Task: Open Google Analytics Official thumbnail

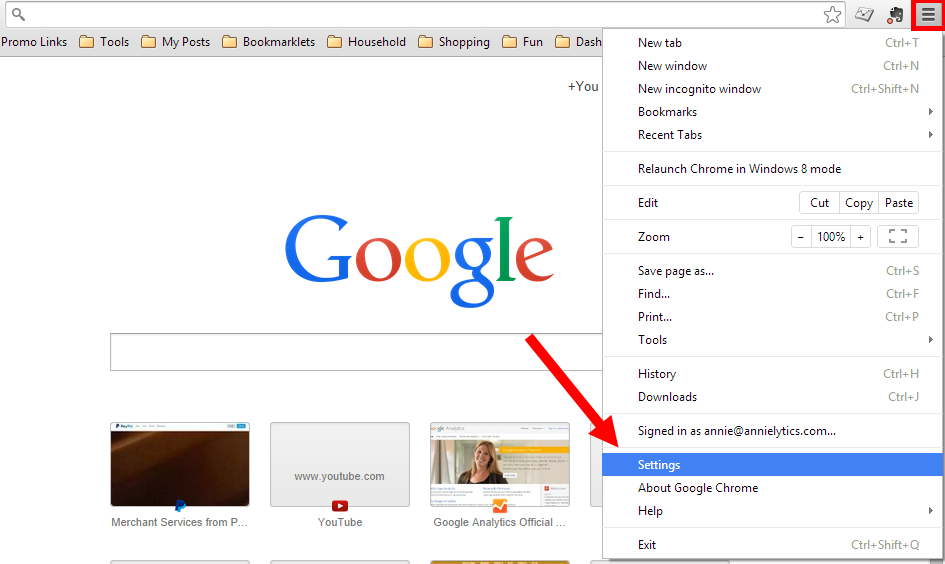Action: 500,464
